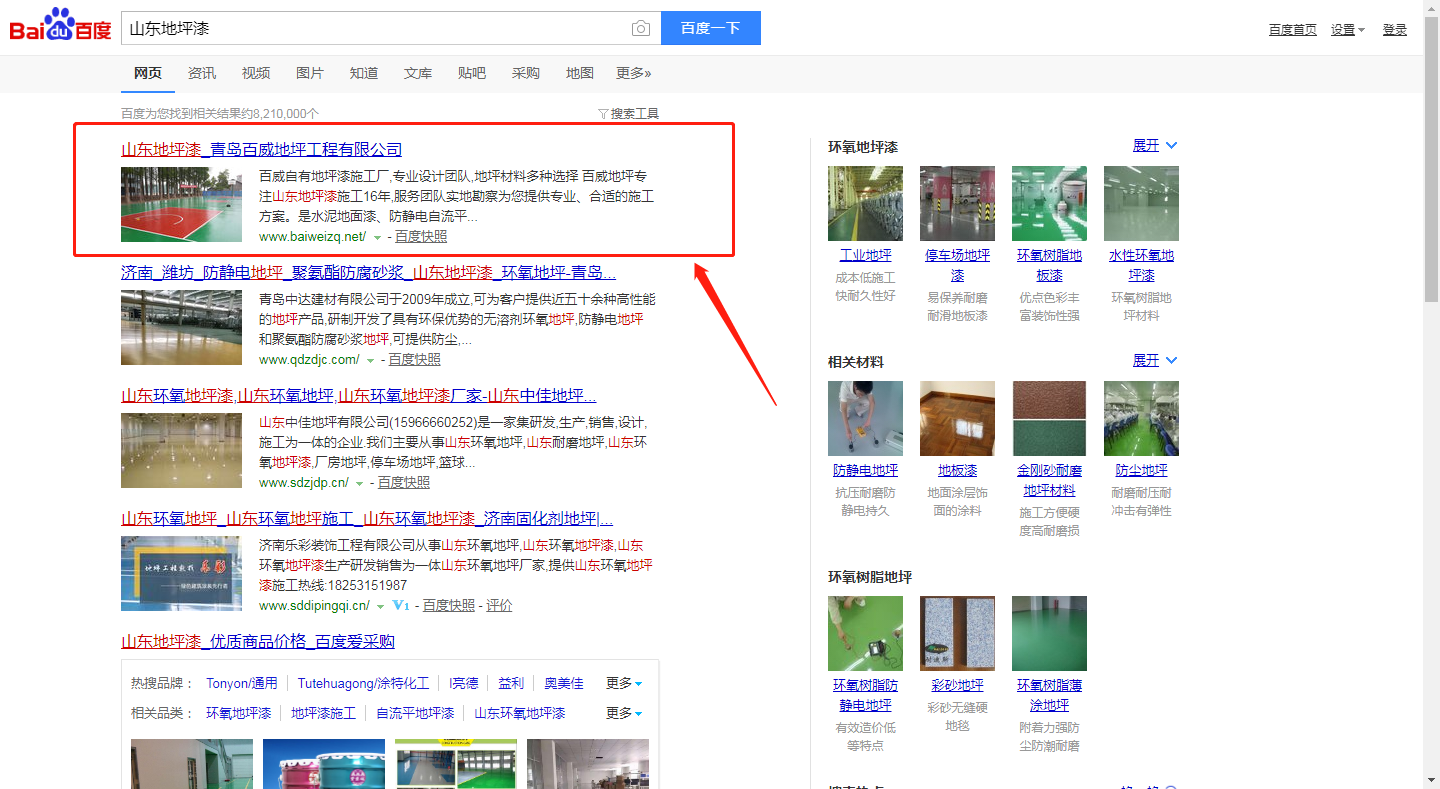Click thumbnail of sddipingqi result
1440x789 pixels.
[x=181, y=573]
